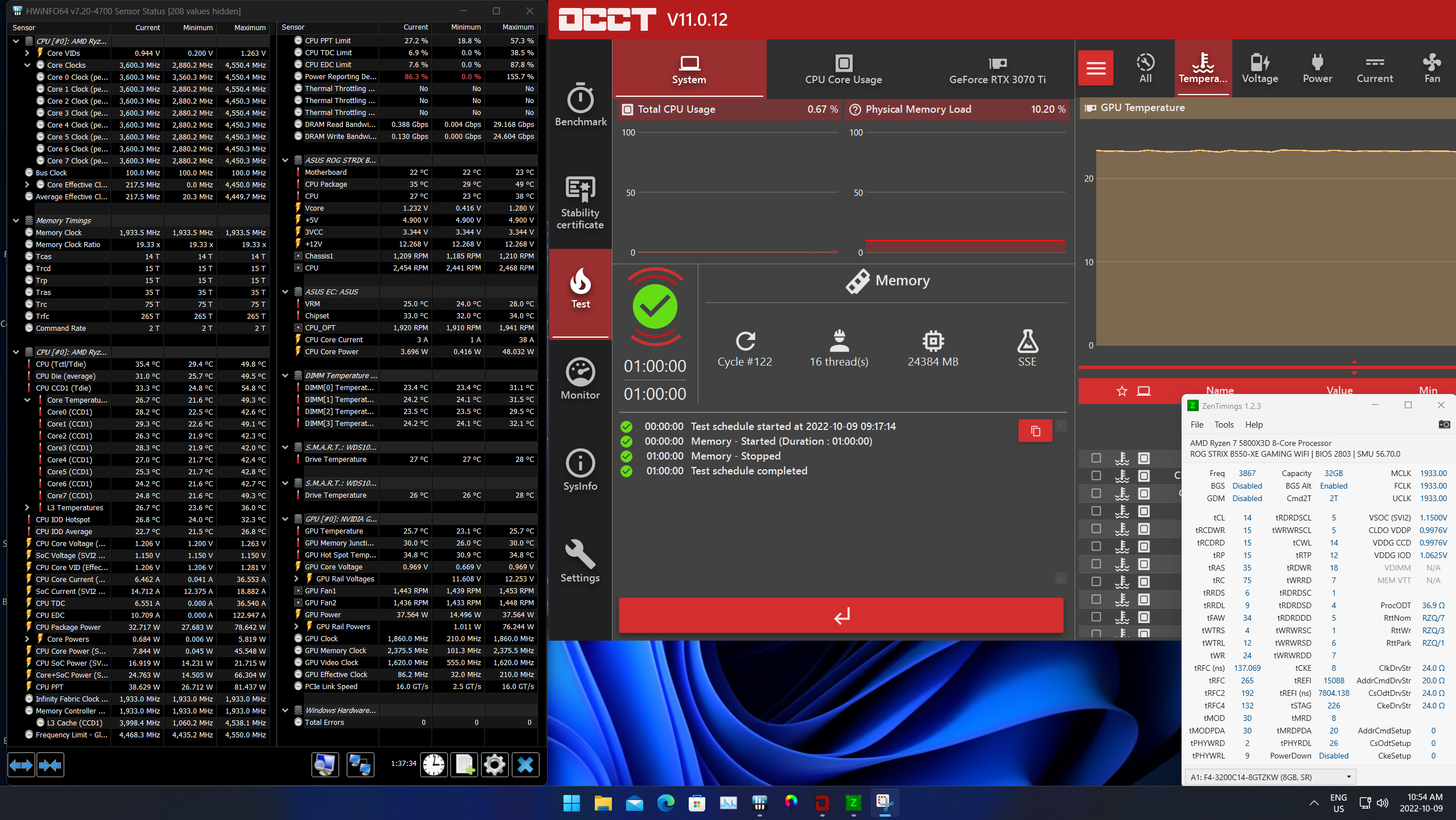
Task: Open the File menu in ZenTimings
Action: [x=1196, y=424]
